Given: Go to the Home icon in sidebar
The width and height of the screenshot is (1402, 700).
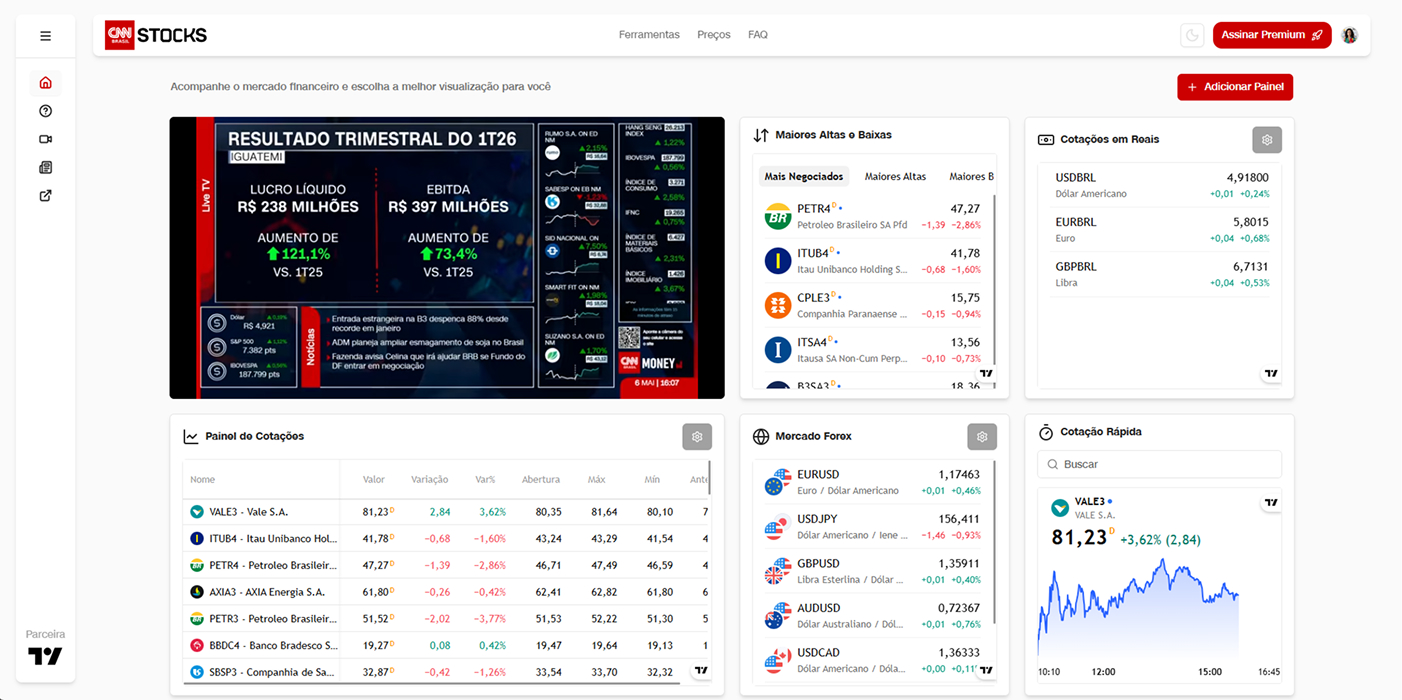Looking at the screenshot, I should pyautogui.click(x=45, y=83).
